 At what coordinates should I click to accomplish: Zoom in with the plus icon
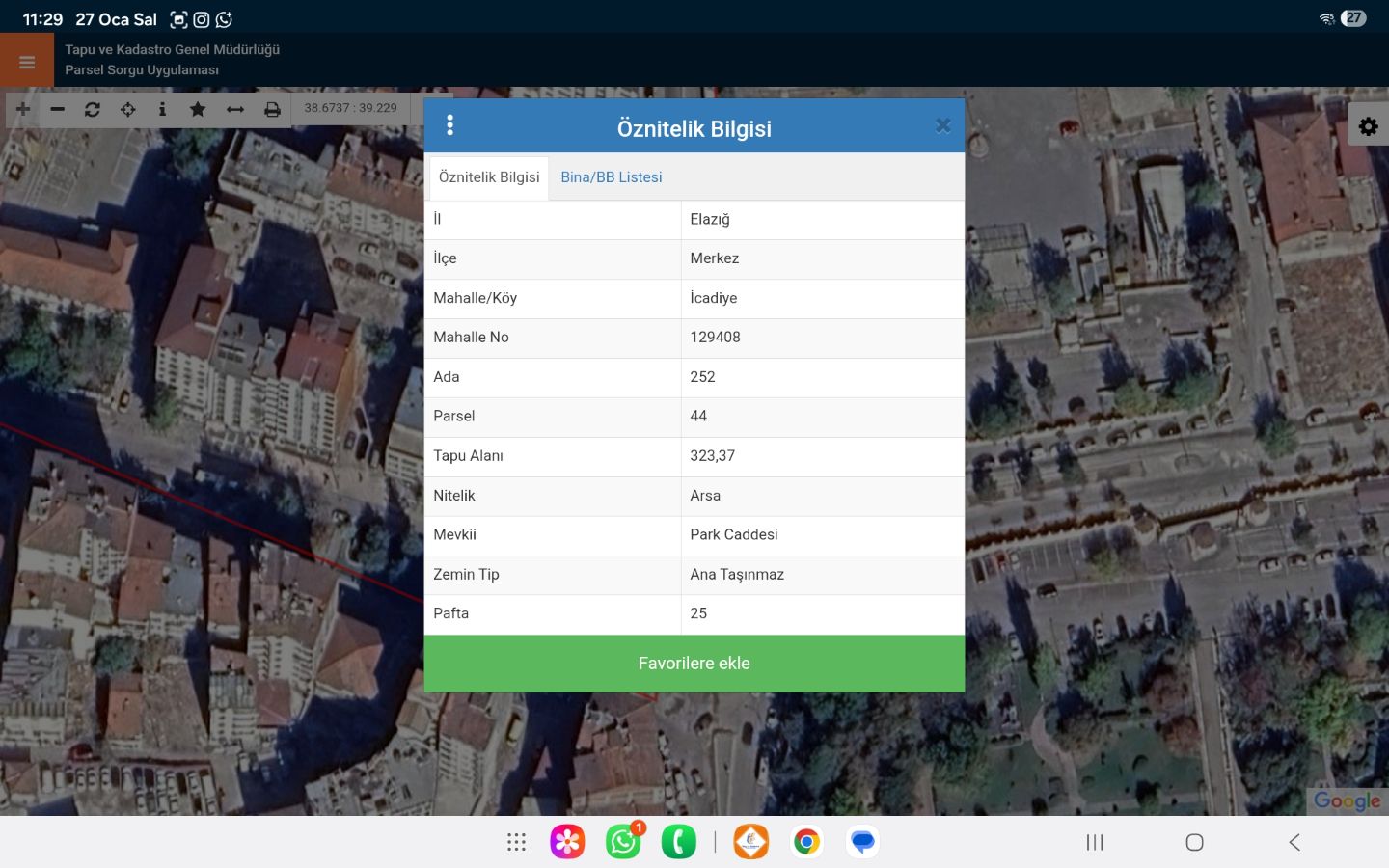(23, 109)
